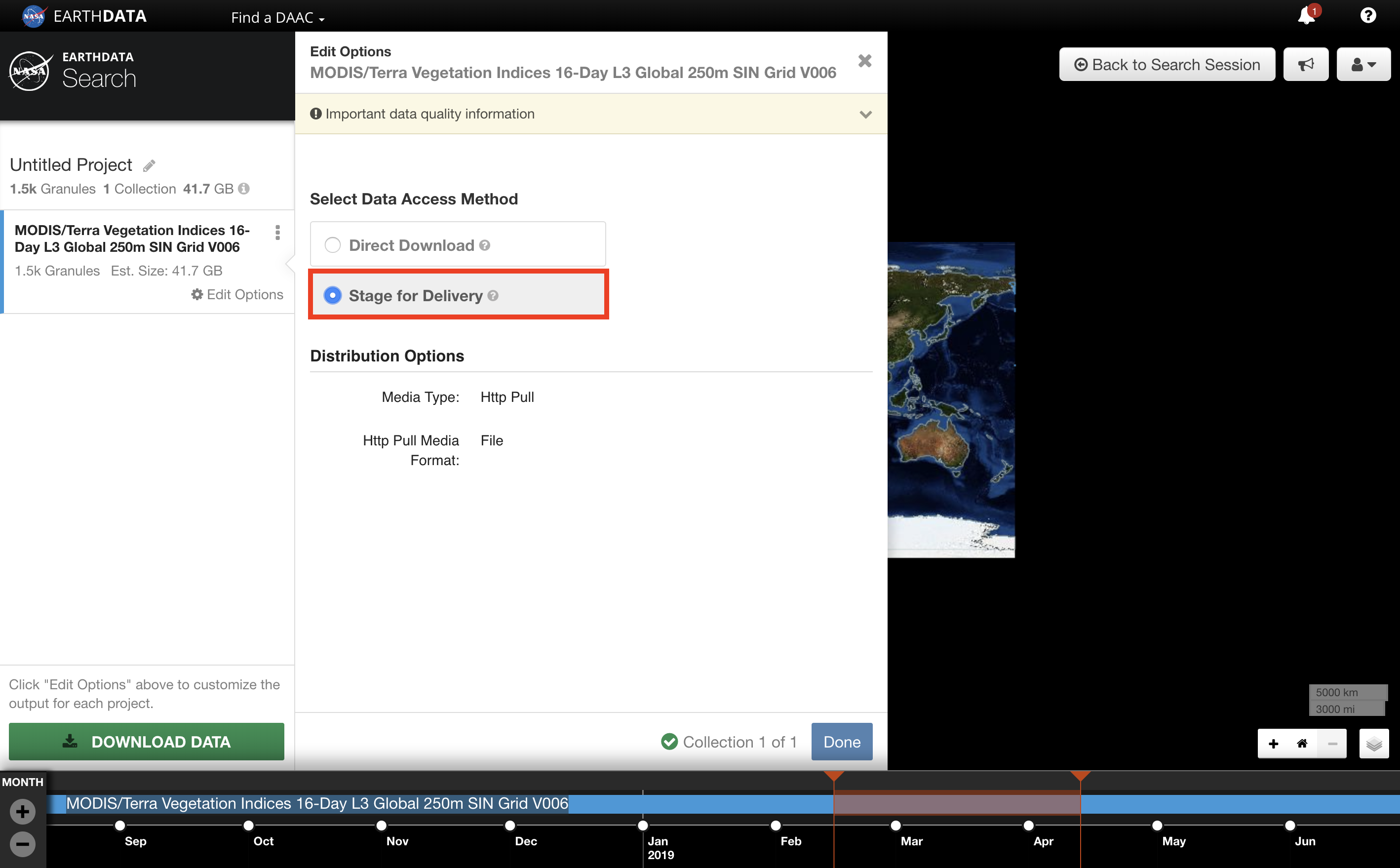
Task: Open the user account dropdown
Action: 1363,64
